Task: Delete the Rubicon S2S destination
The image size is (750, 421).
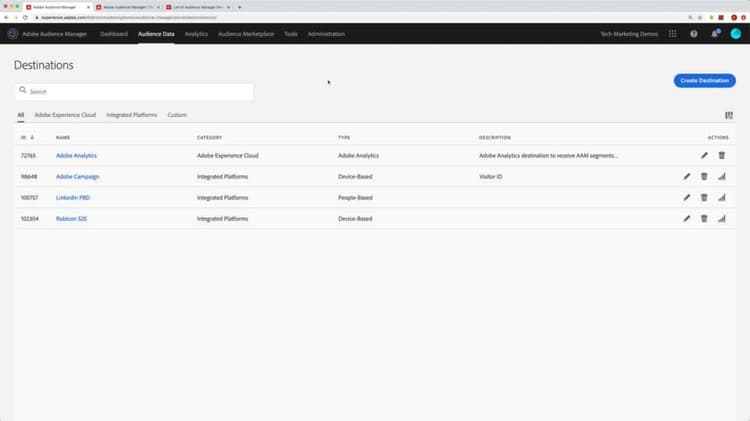Action: (704, 219)
